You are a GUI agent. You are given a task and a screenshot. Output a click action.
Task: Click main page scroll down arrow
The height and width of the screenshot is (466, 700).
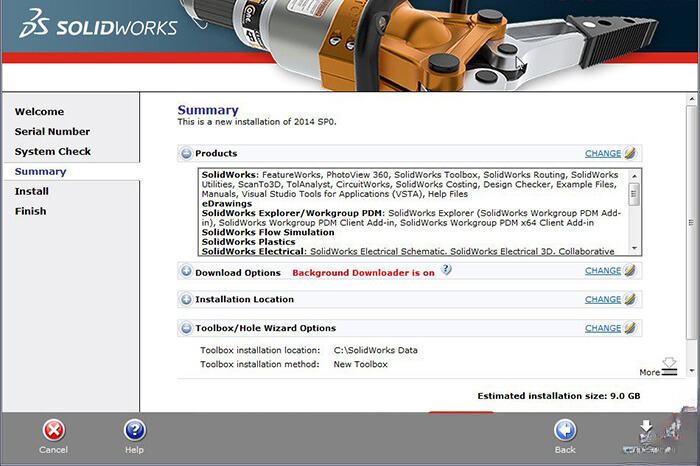(x=692, y=370)
